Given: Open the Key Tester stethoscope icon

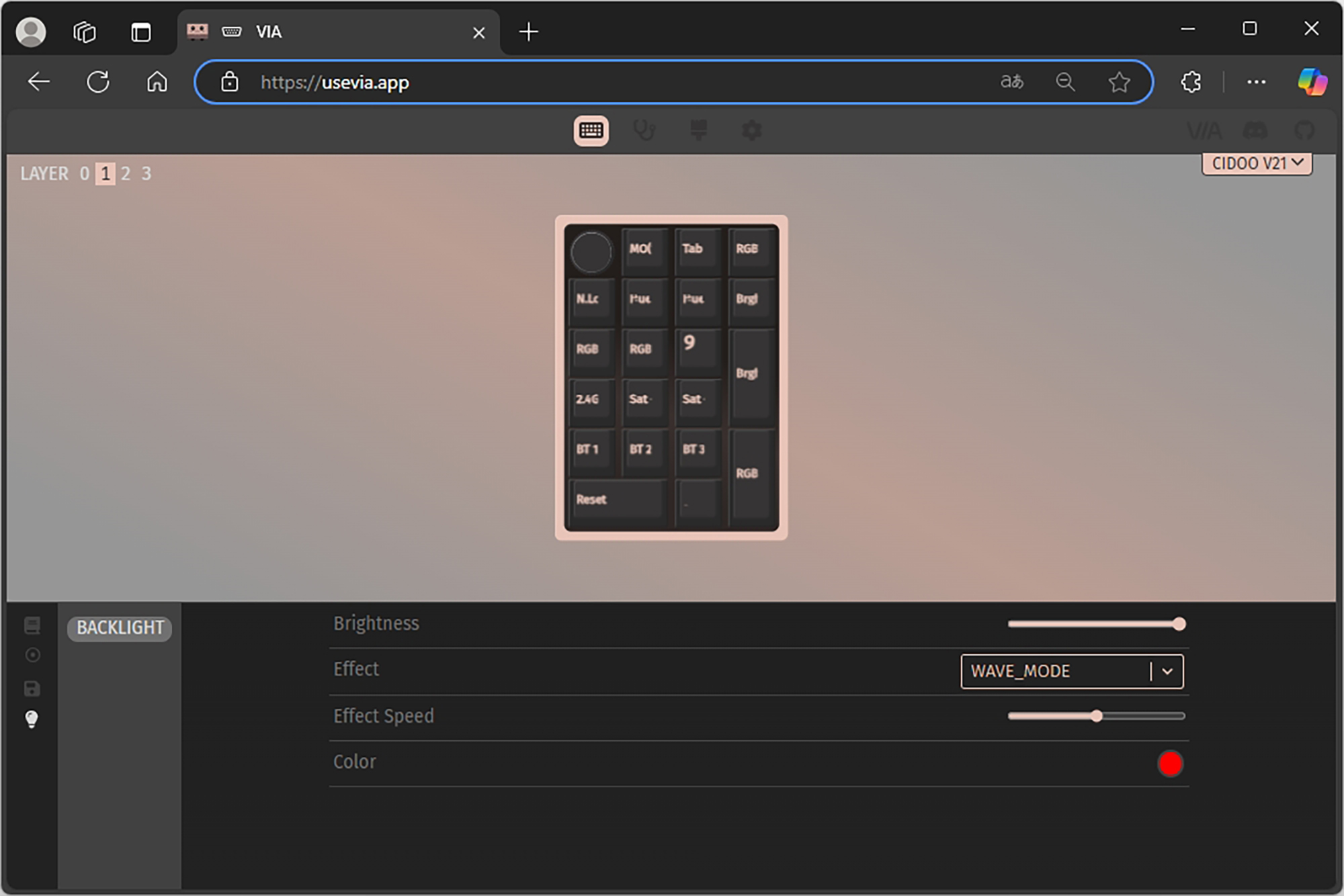Looking at the screenshot, I should pos(644,130).
